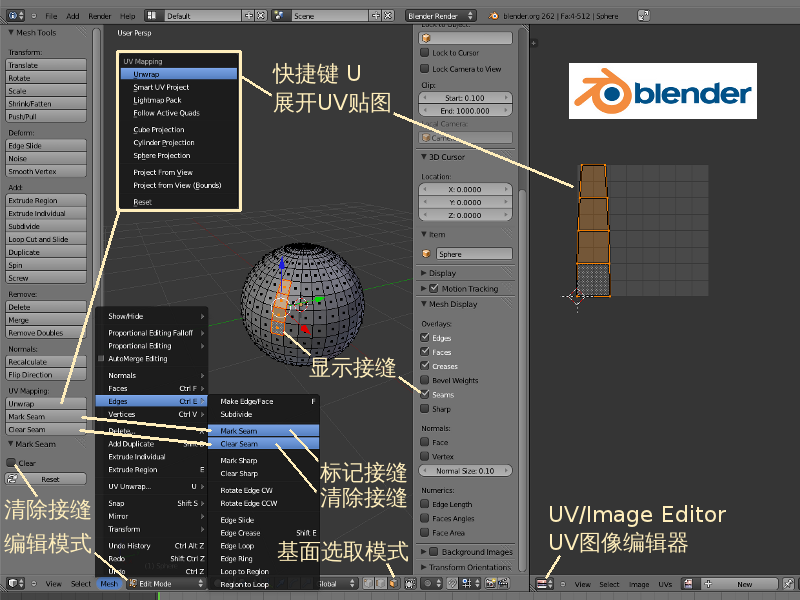Delete the current scene with X icon
The image size is (800, 600).
pyautogui.click(x=388, y=16)
